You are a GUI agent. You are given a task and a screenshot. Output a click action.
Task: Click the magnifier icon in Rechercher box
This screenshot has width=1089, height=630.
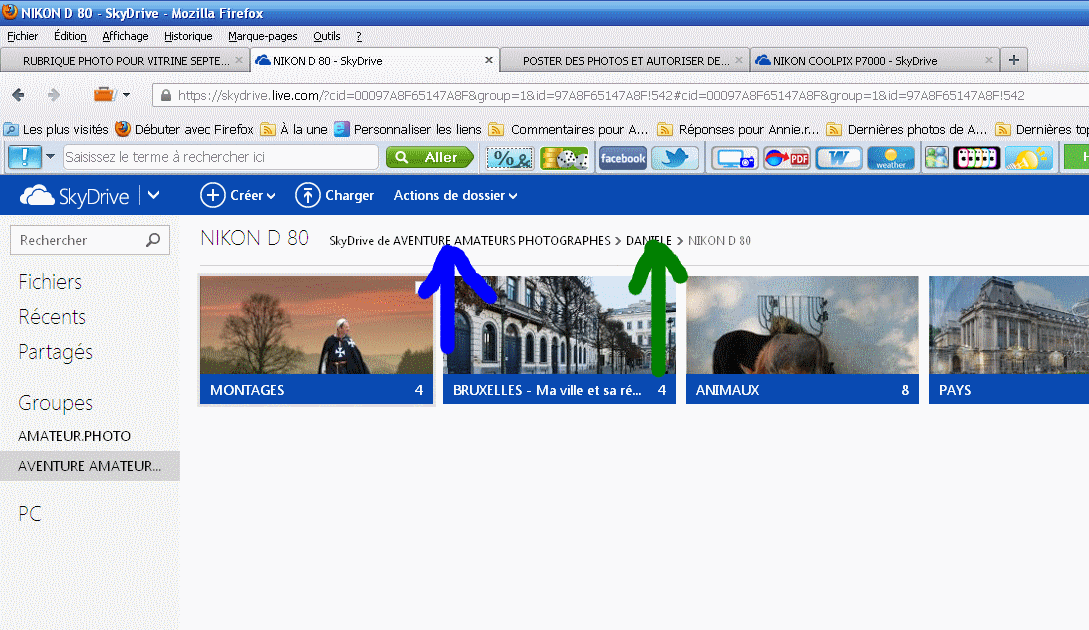pos(153,240)
